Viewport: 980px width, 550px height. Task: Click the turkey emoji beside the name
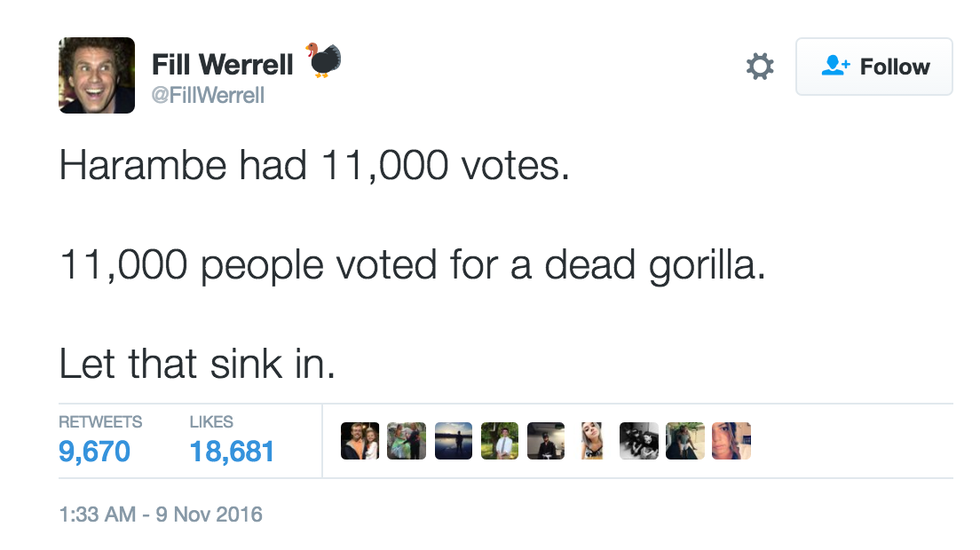click(324, 61)
